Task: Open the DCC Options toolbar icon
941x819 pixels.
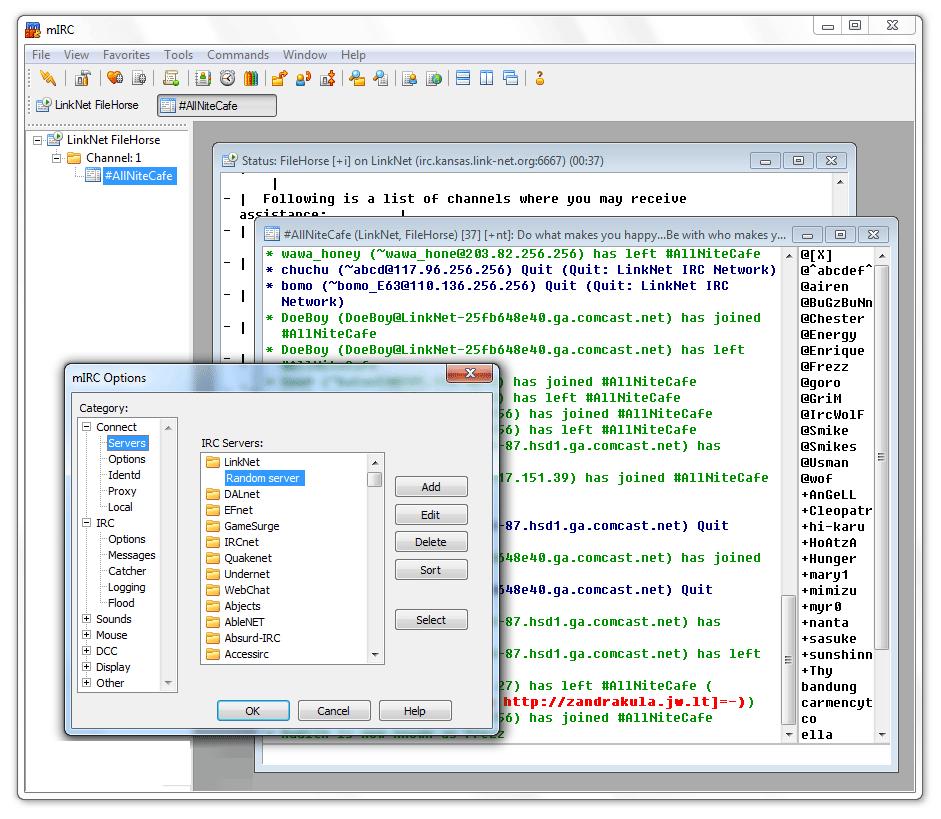Action: [x=328, y=78]
